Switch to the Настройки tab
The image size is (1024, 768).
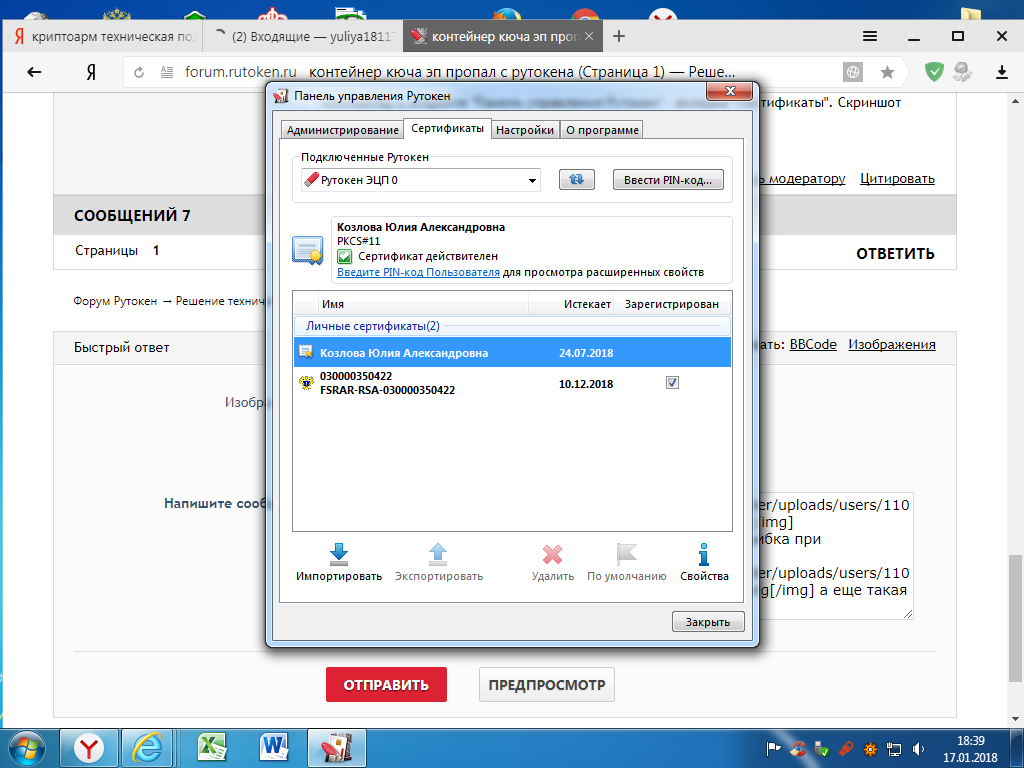click(525, 130)
